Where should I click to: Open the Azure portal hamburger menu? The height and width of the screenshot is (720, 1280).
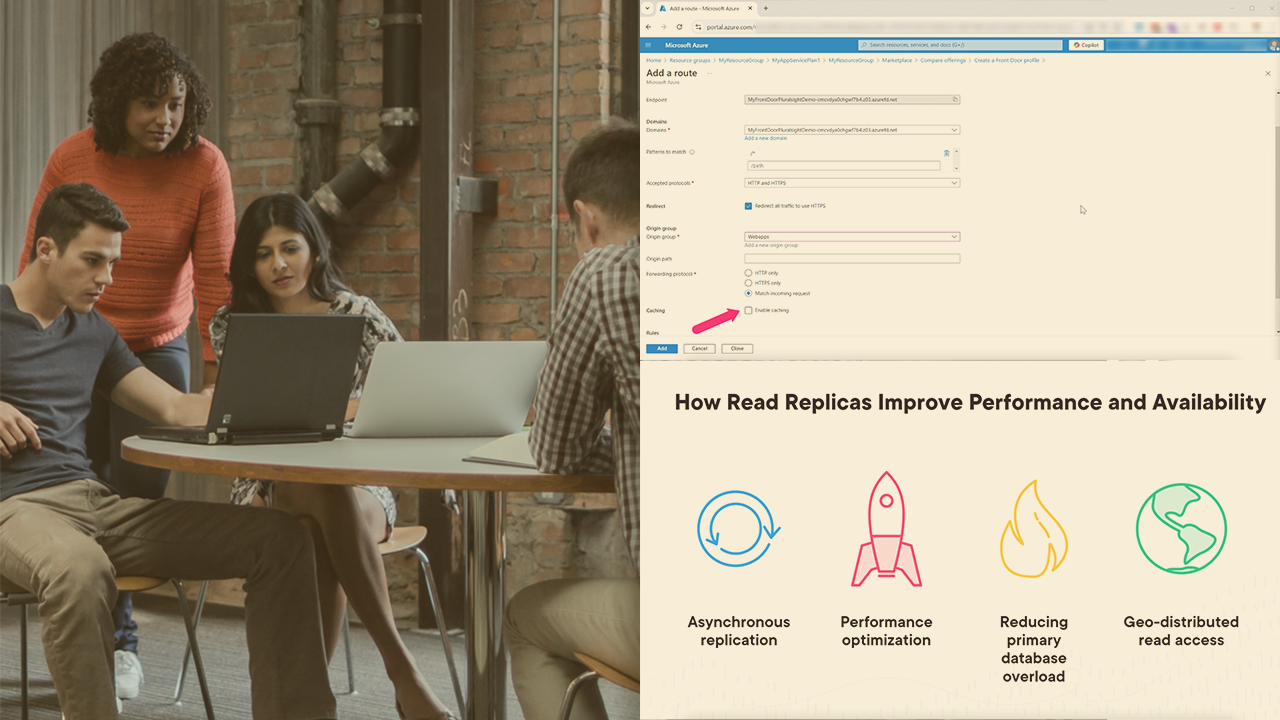coord(648,45)
